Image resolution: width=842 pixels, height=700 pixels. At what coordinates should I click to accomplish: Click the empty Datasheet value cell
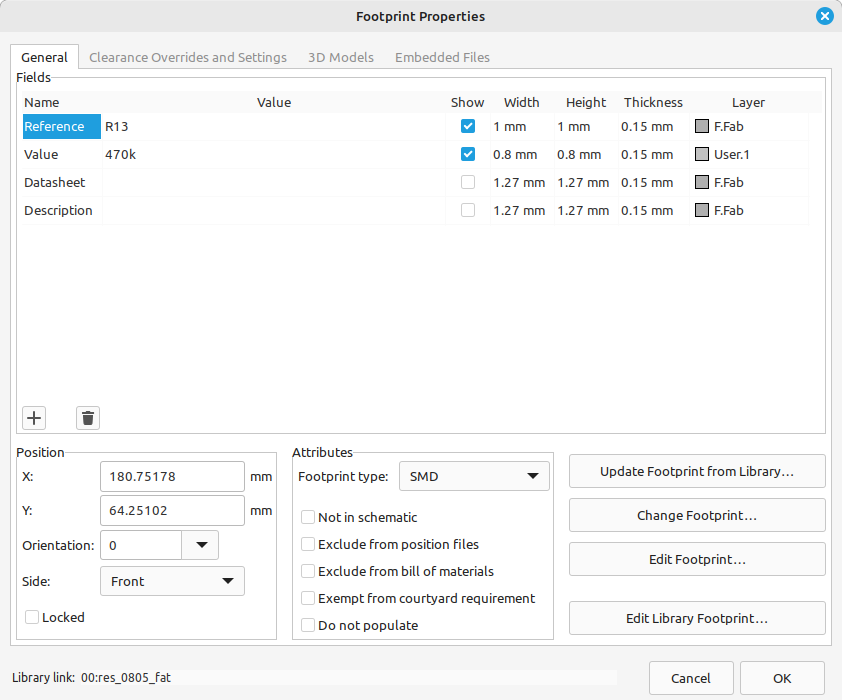coord(274,182)
